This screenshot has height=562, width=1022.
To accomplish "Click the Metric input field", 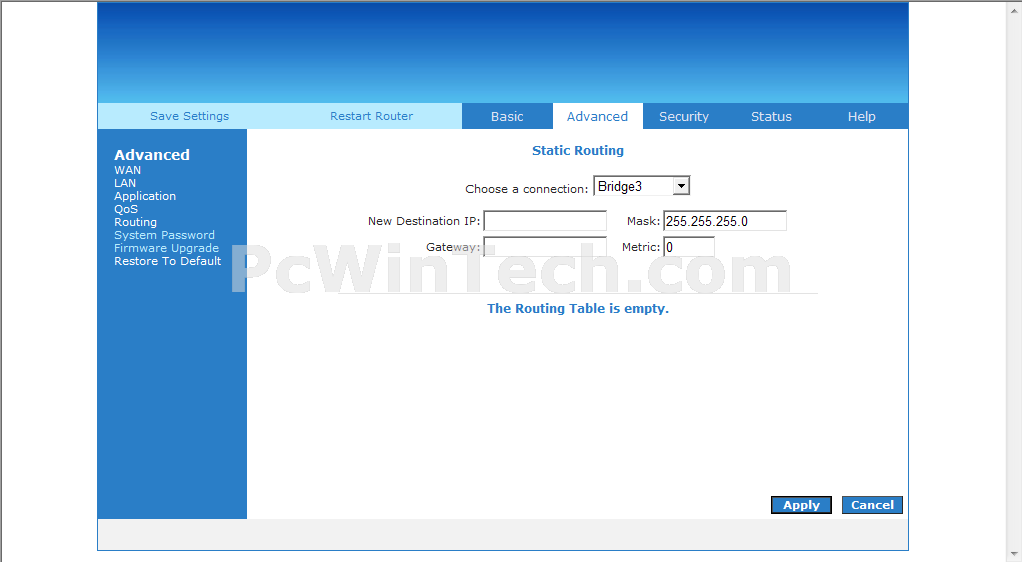I will [x=689, y=246].
